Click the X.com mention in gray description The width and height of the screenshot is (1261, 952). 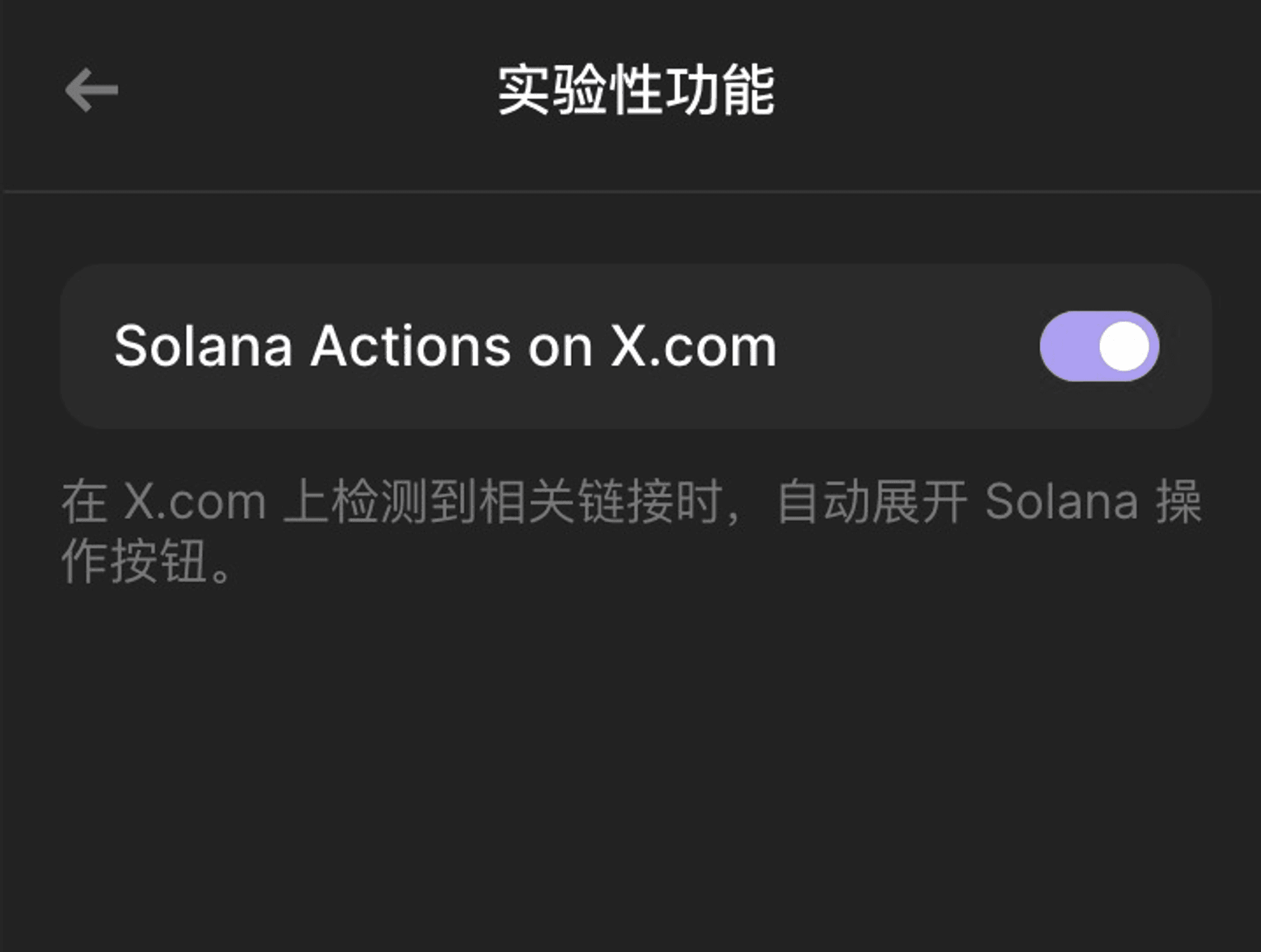[195, 502]
